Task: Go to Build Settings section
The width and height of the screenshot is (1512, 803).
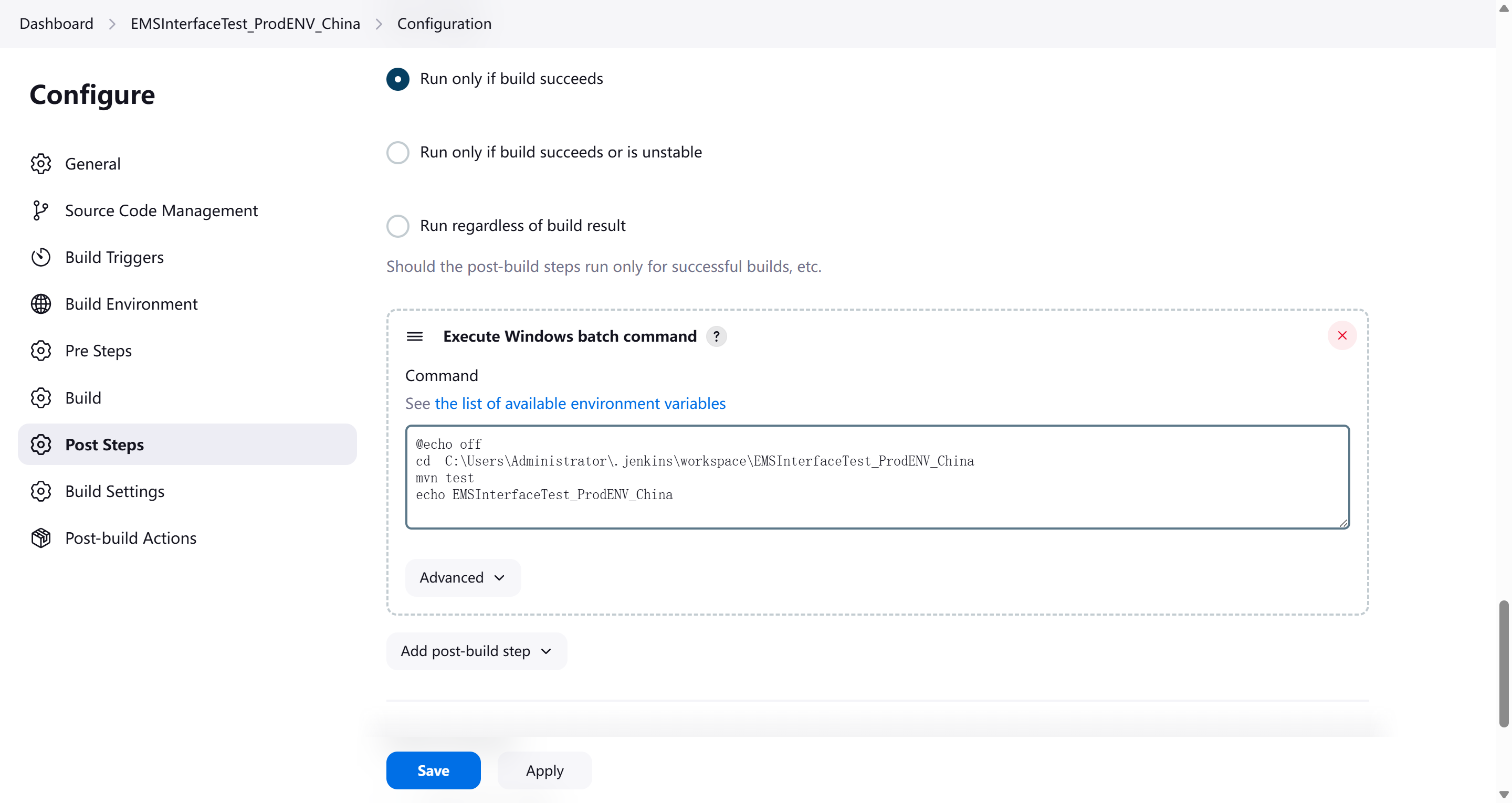Action: (x=114, y=491)
